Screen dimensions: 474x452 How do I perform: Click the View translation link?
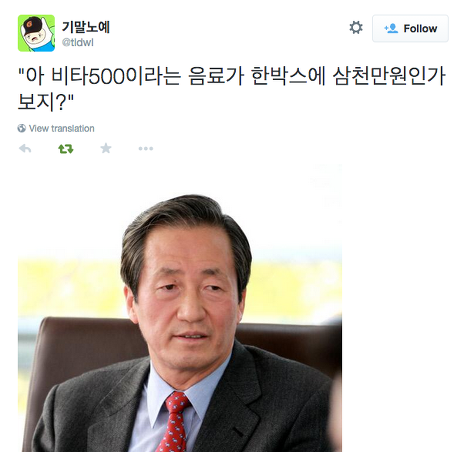coord(62,128)
